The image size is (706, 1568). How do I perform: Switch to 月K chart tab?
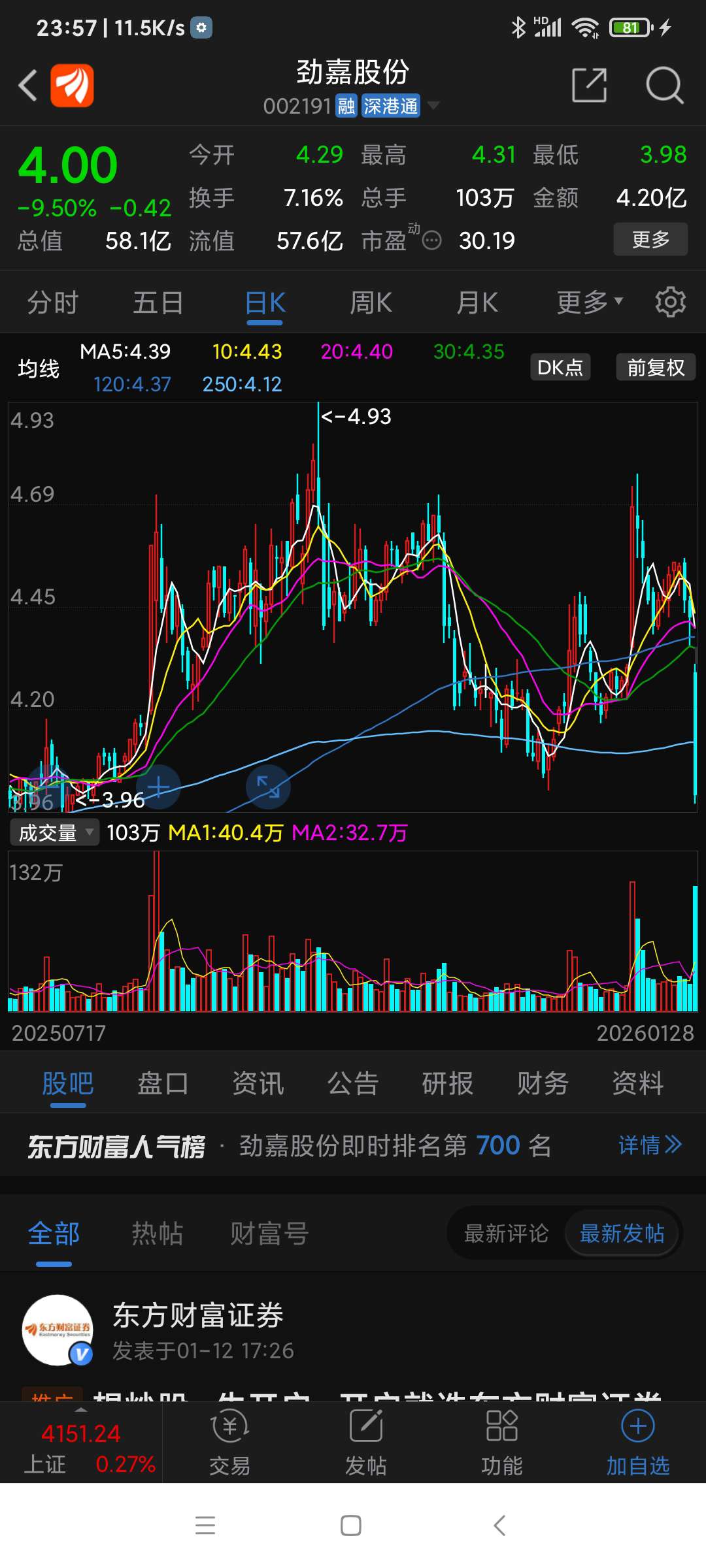click(477, 302)
